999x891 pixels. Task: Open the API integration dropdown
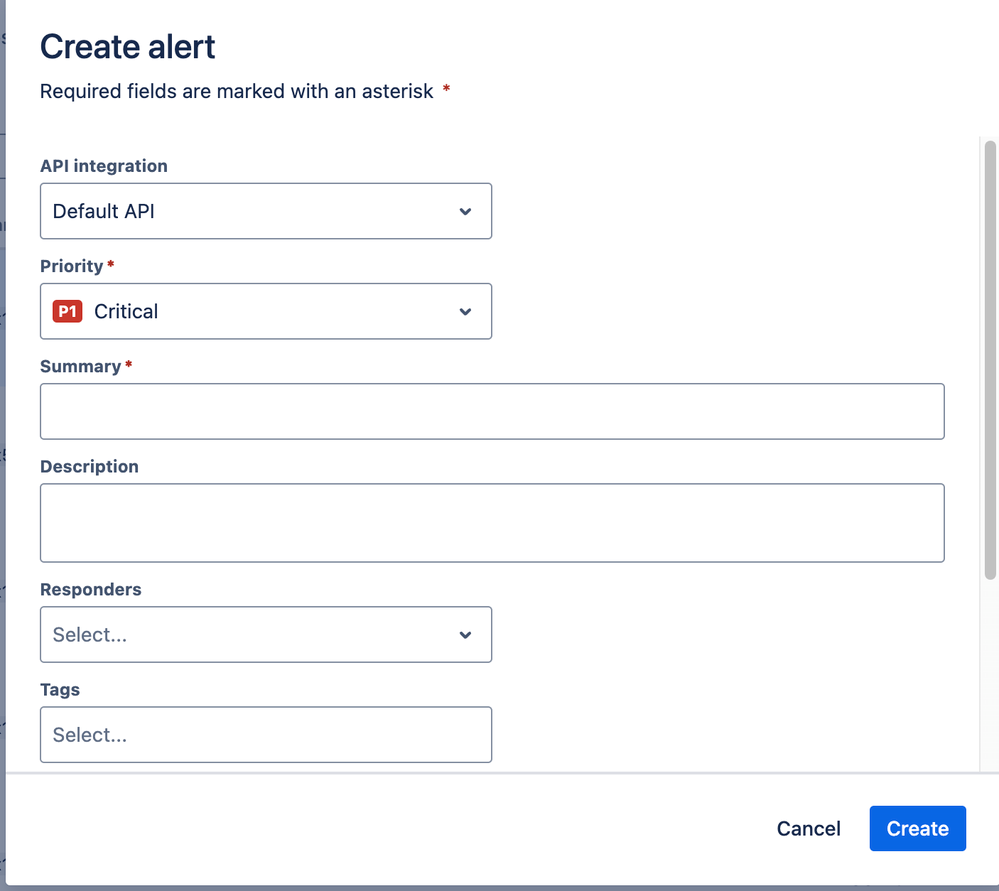click(x=265, y=211)
